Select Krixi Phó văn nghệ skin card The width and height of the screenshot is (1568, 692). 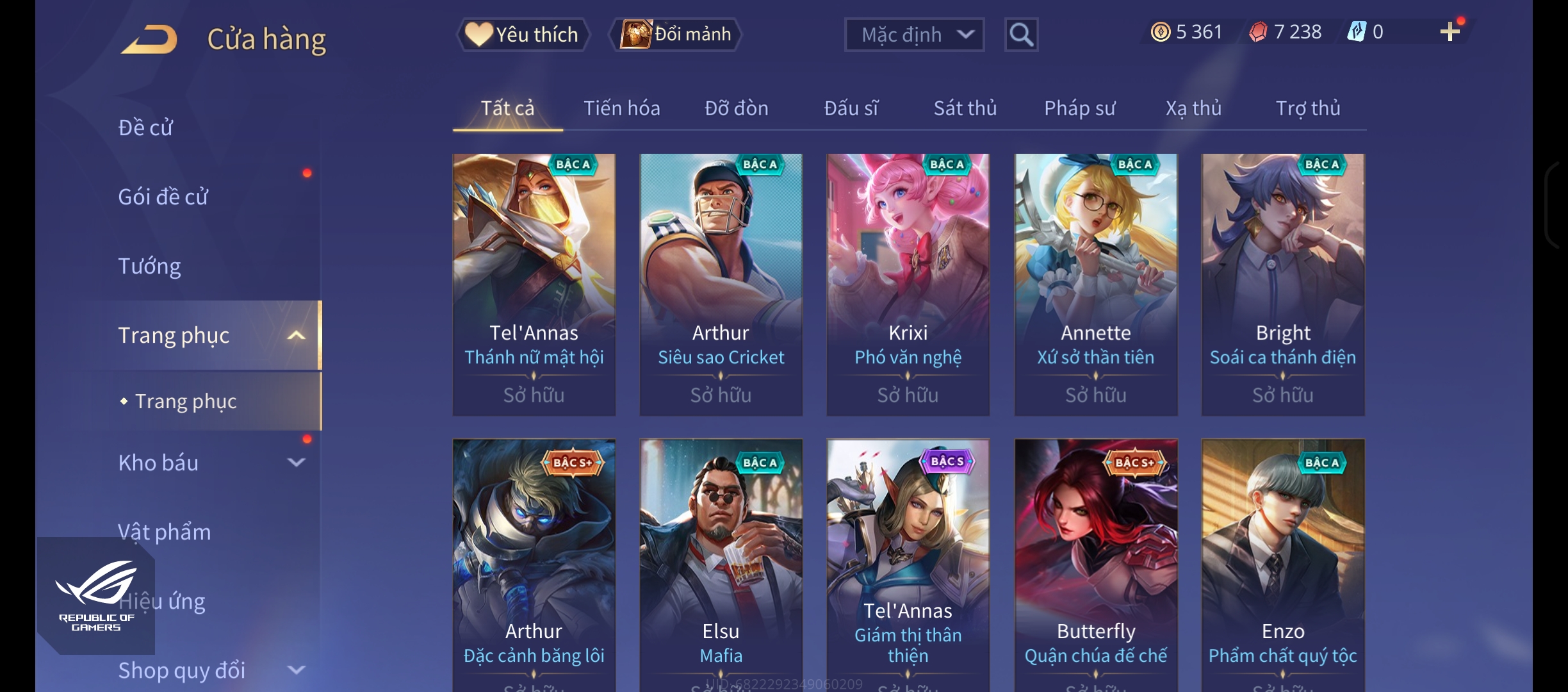coord(908,284)
